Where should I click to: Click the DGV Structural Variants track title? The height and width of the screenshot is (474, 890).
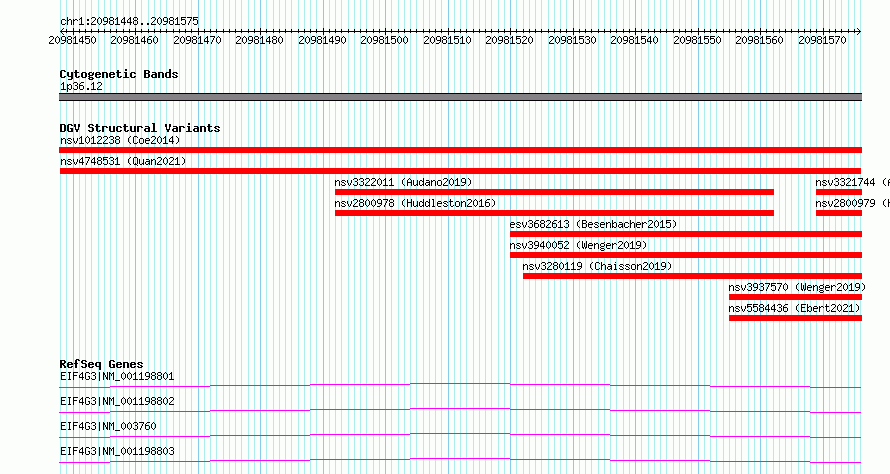140,128
